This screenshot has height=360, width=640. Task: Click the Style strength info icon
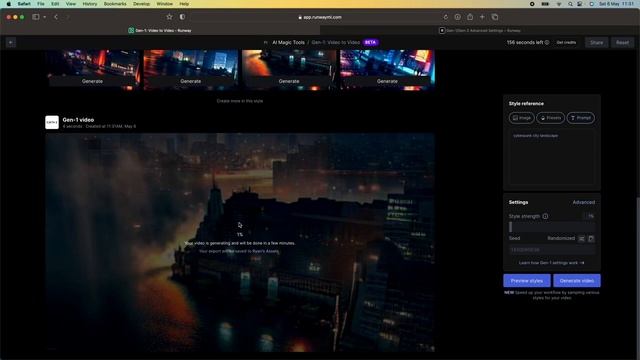545,216
